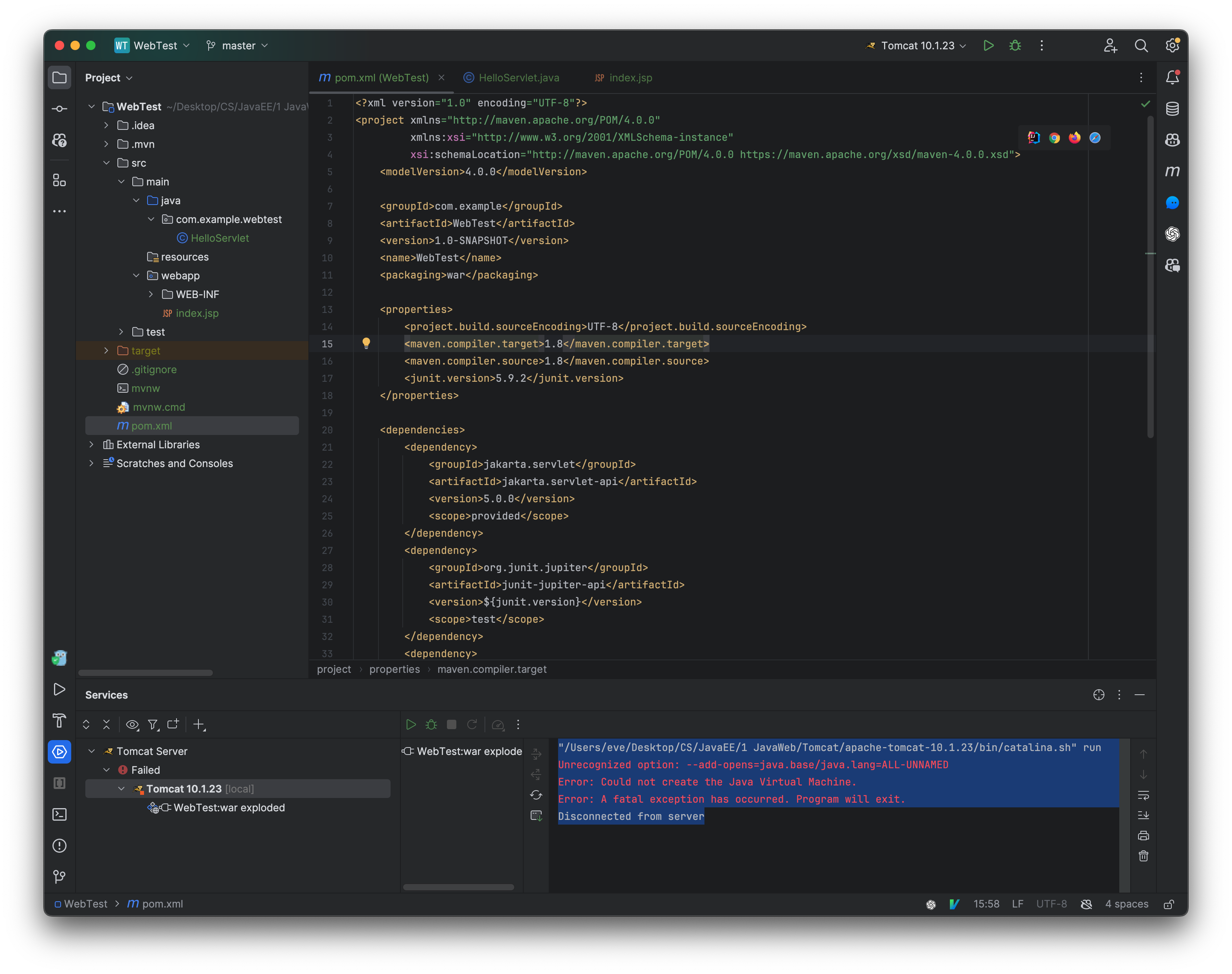Open the Maven panel on the right sidebar
The image size is (1232, 974).
[x=1173, y=171]
